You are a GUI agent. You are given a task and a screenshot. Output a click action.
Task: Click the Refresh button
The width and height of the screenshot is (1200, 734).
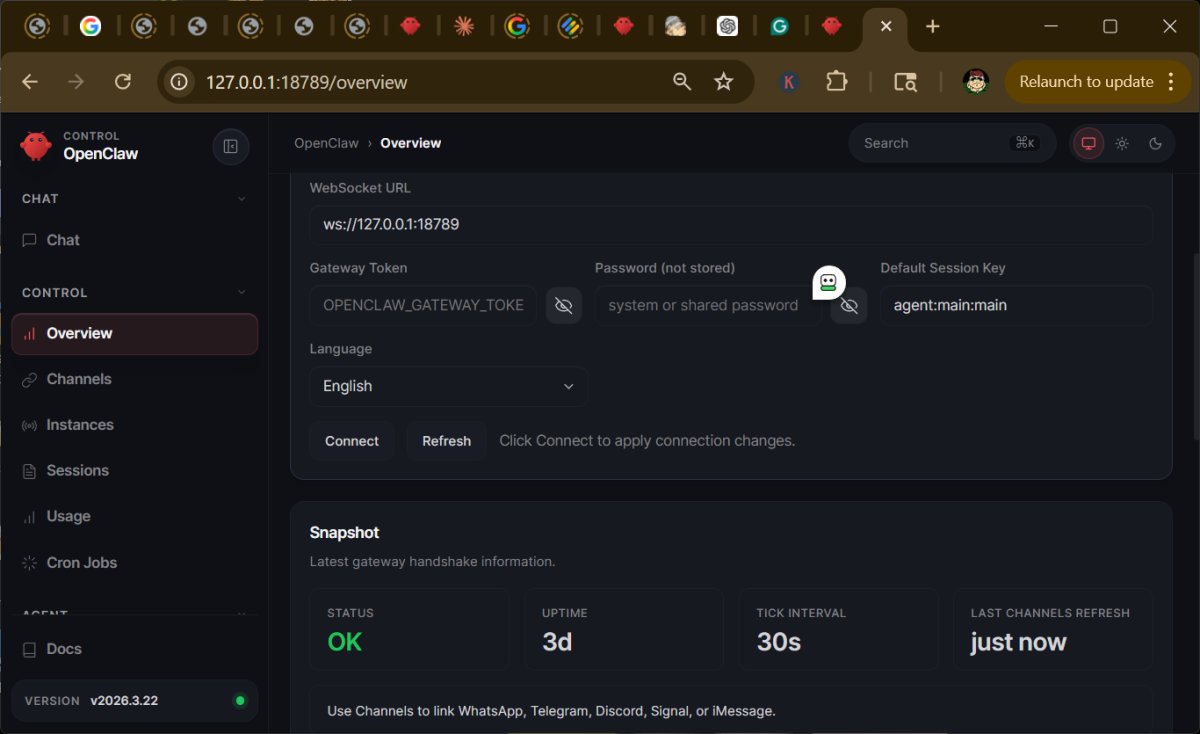click(x=446, y=441)
